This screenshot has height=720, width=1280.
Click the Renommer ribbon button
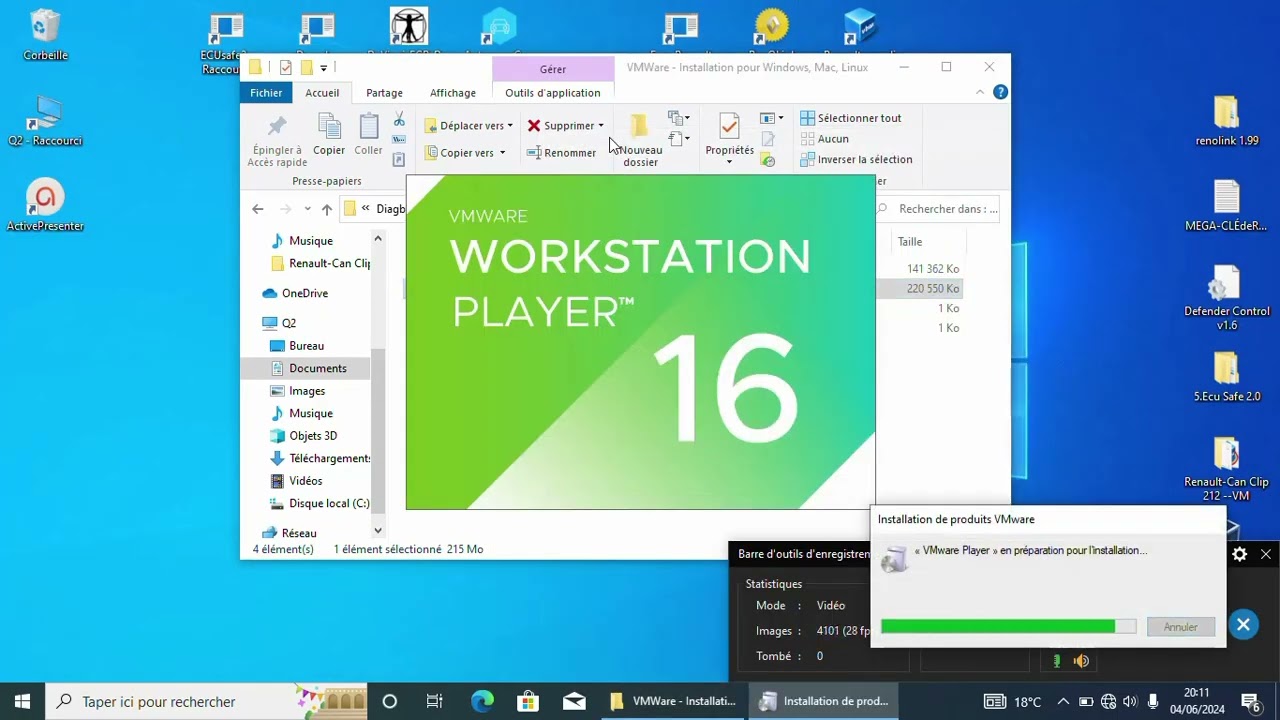click(x=561, y=153)
